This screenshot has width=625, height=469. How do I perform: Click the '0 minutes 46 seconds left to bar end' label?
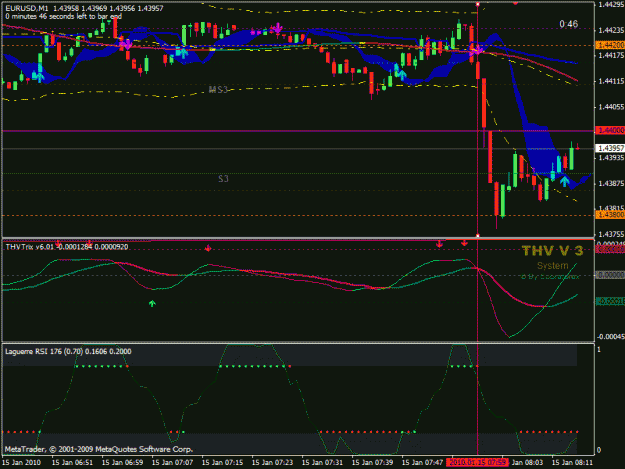[64, 16]
